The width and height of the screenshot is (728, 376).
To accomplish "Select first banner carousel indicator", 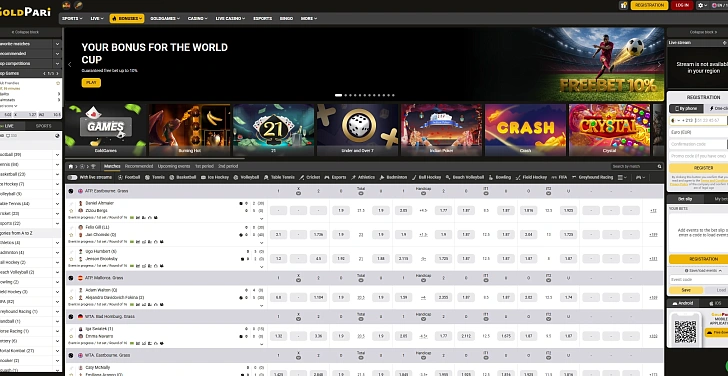I will click(338, 95).
